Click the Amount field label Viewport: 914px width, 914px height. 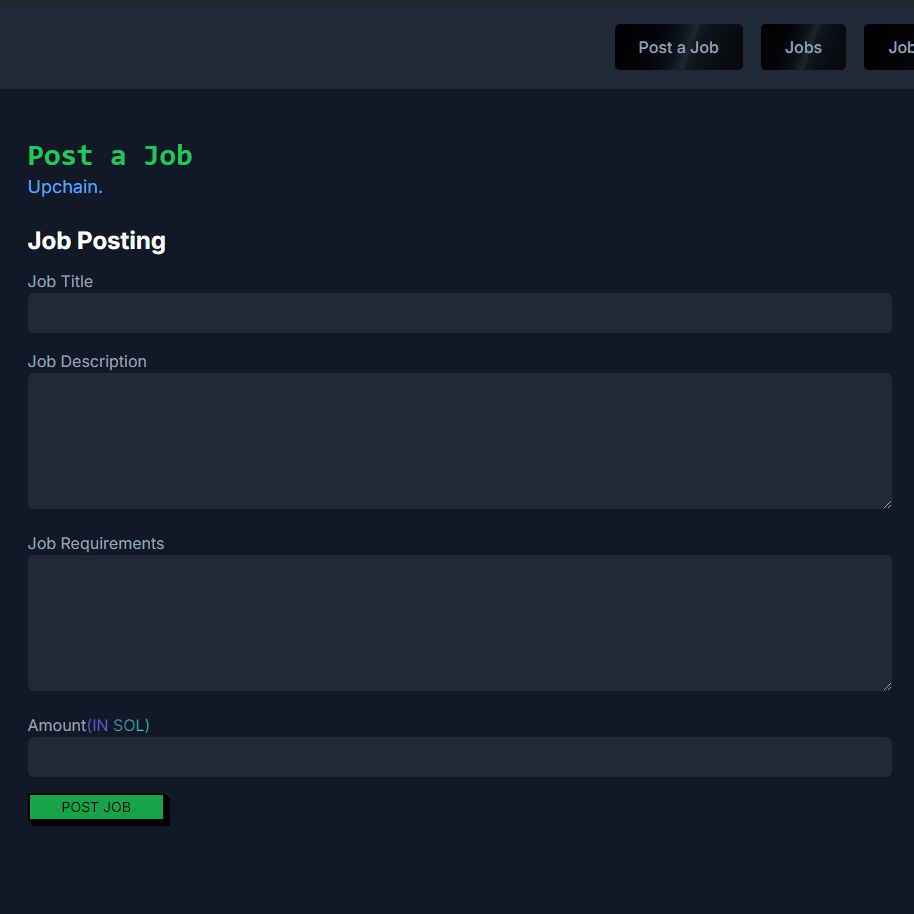tap(56, 725)
